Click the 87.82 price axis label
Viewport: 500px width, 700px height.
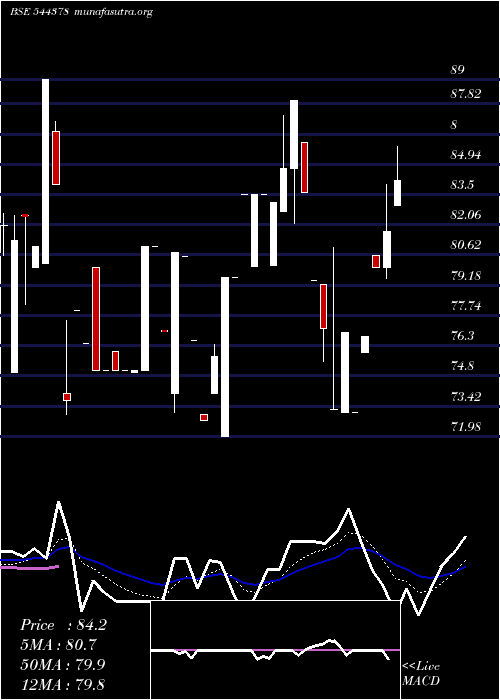point(466,94)
